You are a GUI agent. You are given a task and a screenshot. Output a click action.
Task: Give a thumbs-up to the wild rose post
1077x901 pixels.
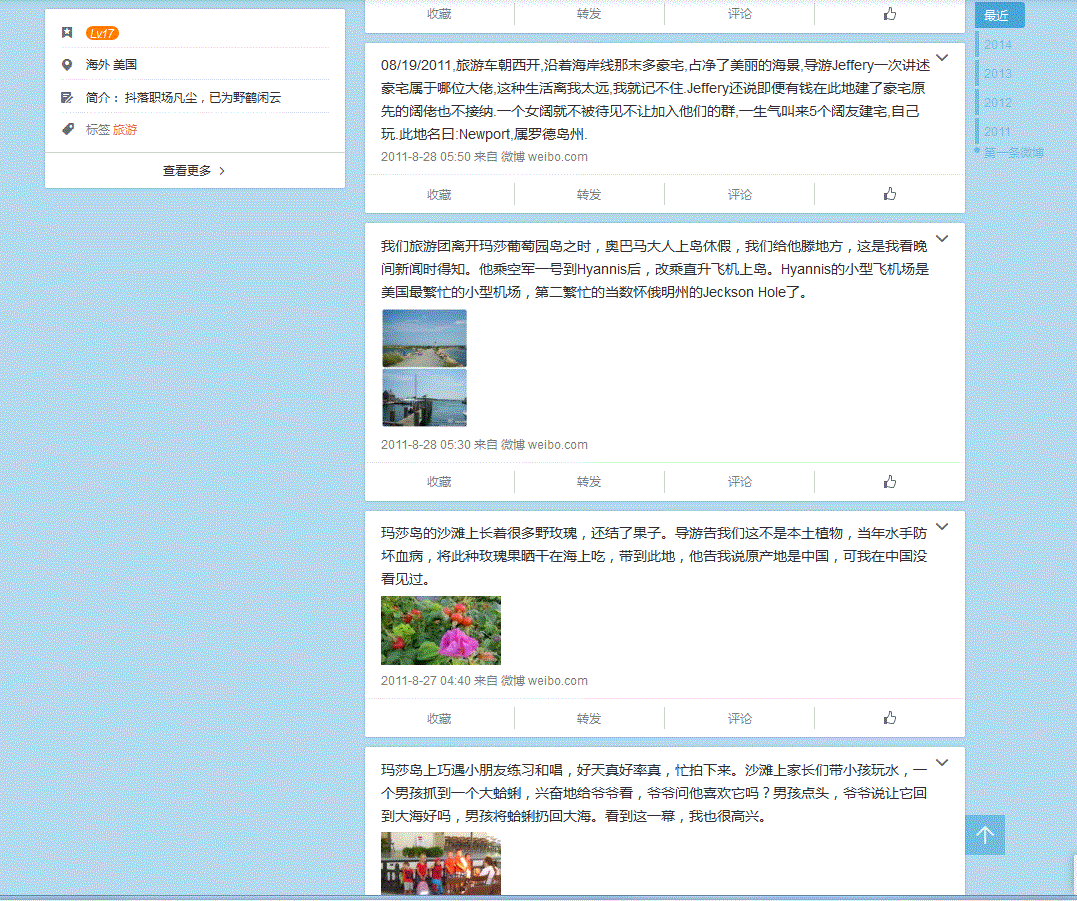click(x=889, y=718)
